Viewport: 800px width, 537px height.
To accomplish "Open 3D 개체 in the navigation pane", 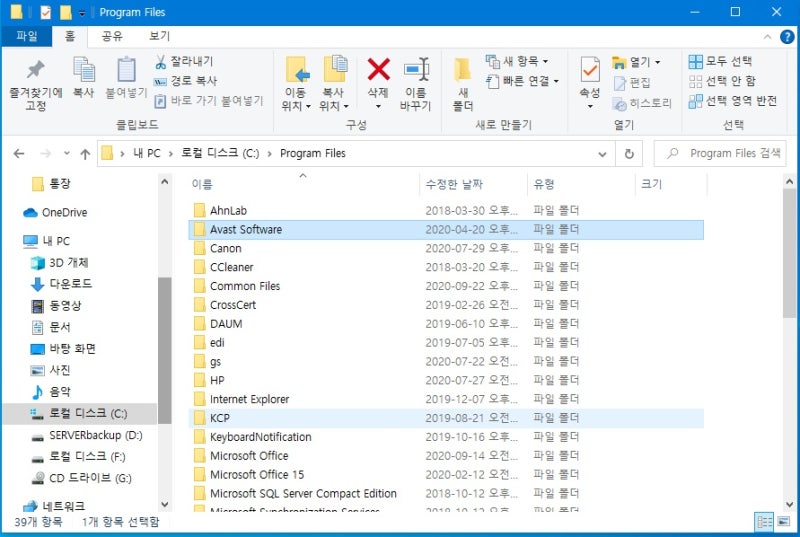I will tap(60, 263).
